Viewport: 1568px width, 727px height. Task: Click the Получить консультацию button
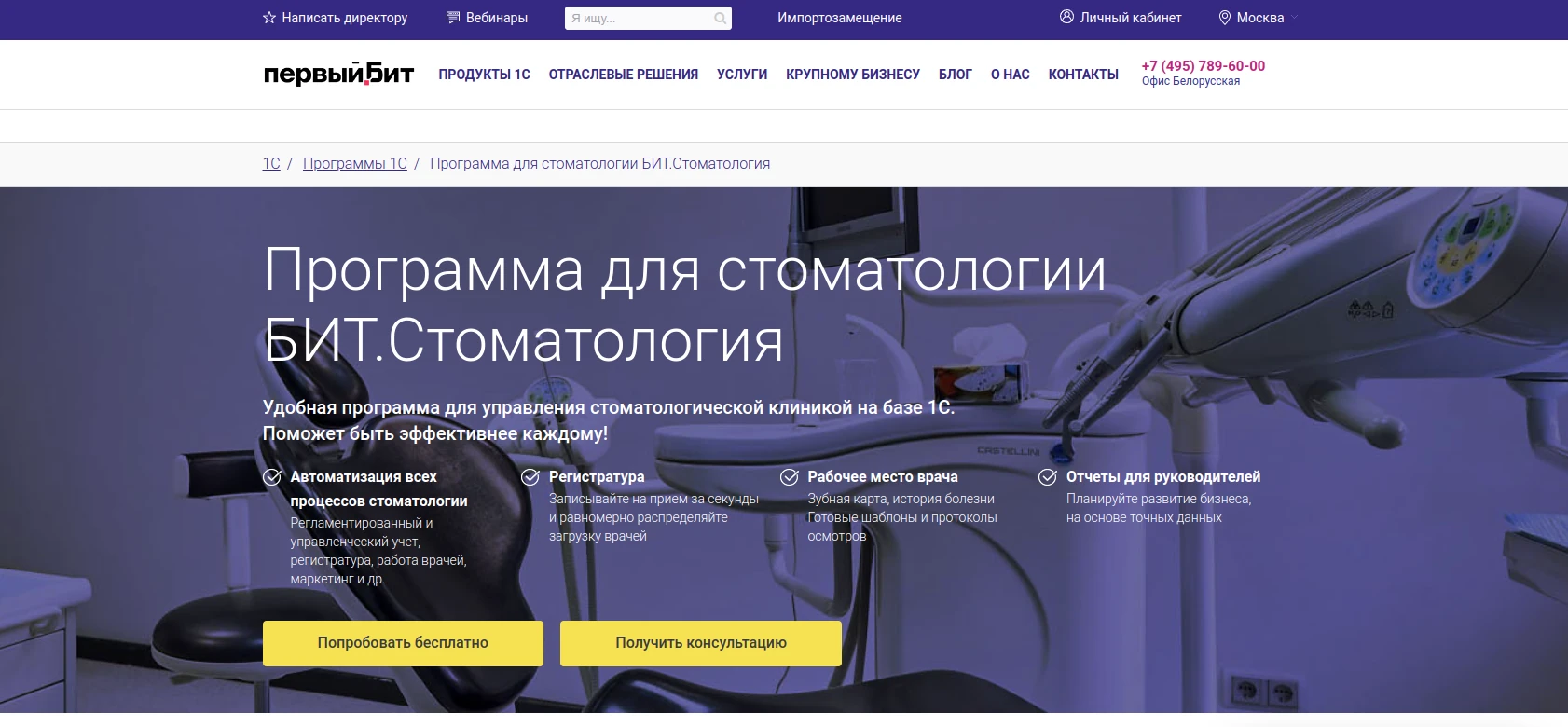[701, 643]
